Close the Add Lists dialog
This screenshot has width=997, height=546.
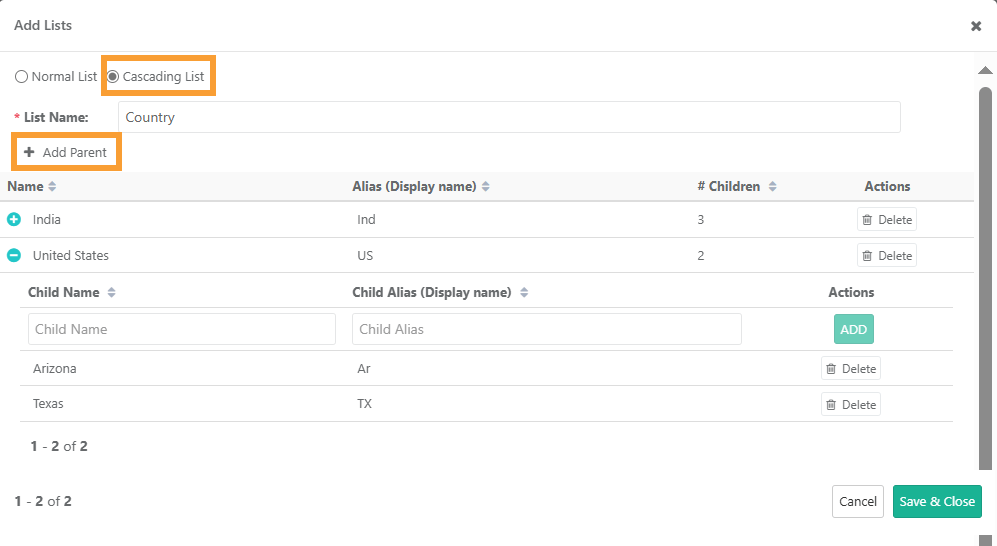click(x=976, y=26)
